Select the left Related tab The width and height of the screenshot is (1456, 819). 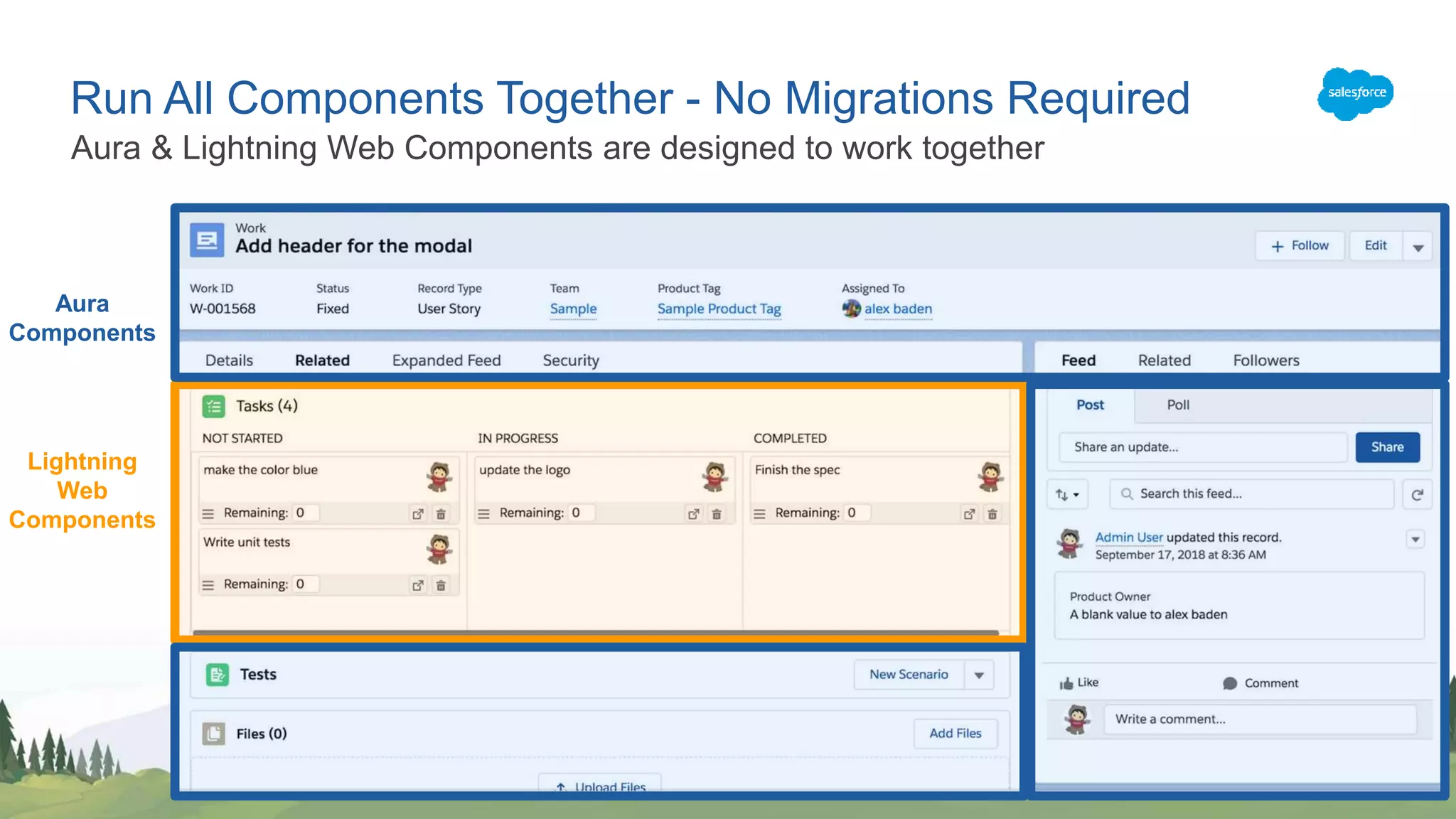(x=322, y=360)
